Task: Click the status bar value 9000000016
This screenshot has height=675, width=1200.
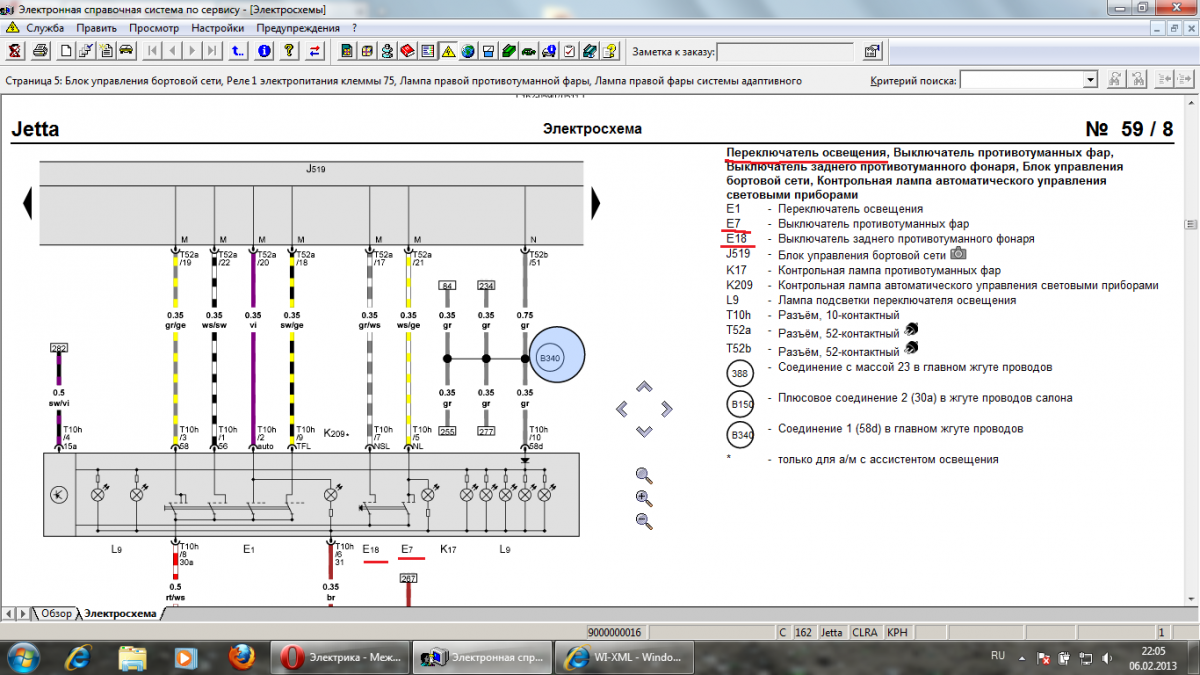Action: pyautogui.click(x=615, y=632)
